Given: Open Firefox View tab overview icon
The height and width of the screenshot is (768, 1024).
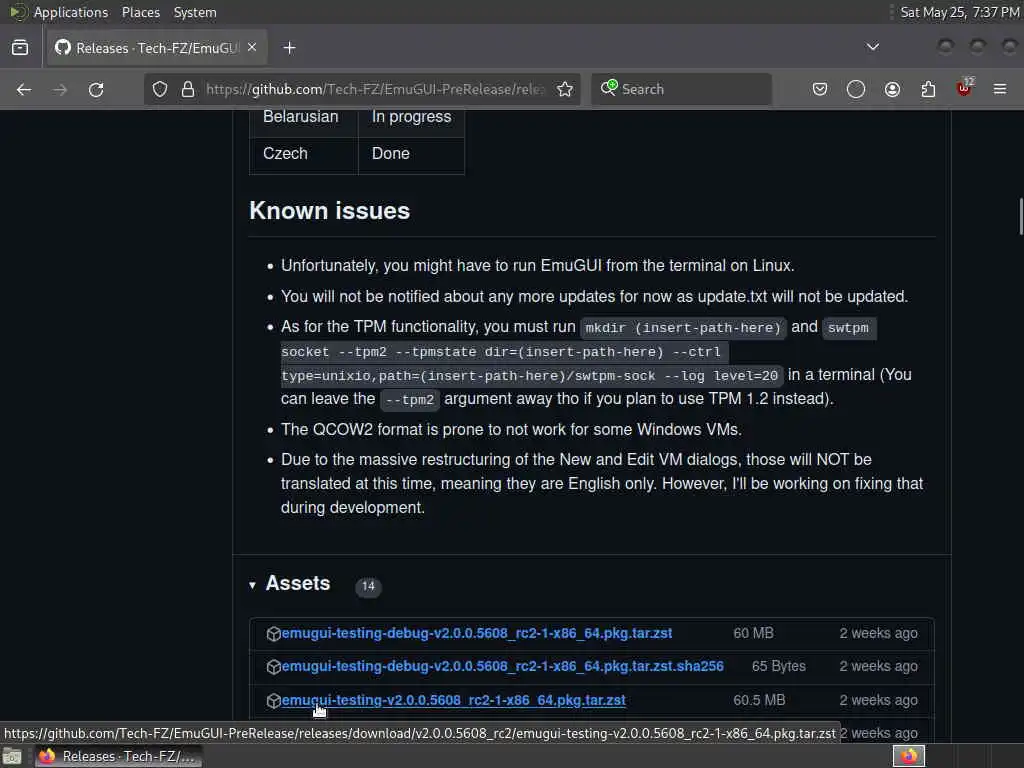Looking at the screenshot, I should coord(20,48).
